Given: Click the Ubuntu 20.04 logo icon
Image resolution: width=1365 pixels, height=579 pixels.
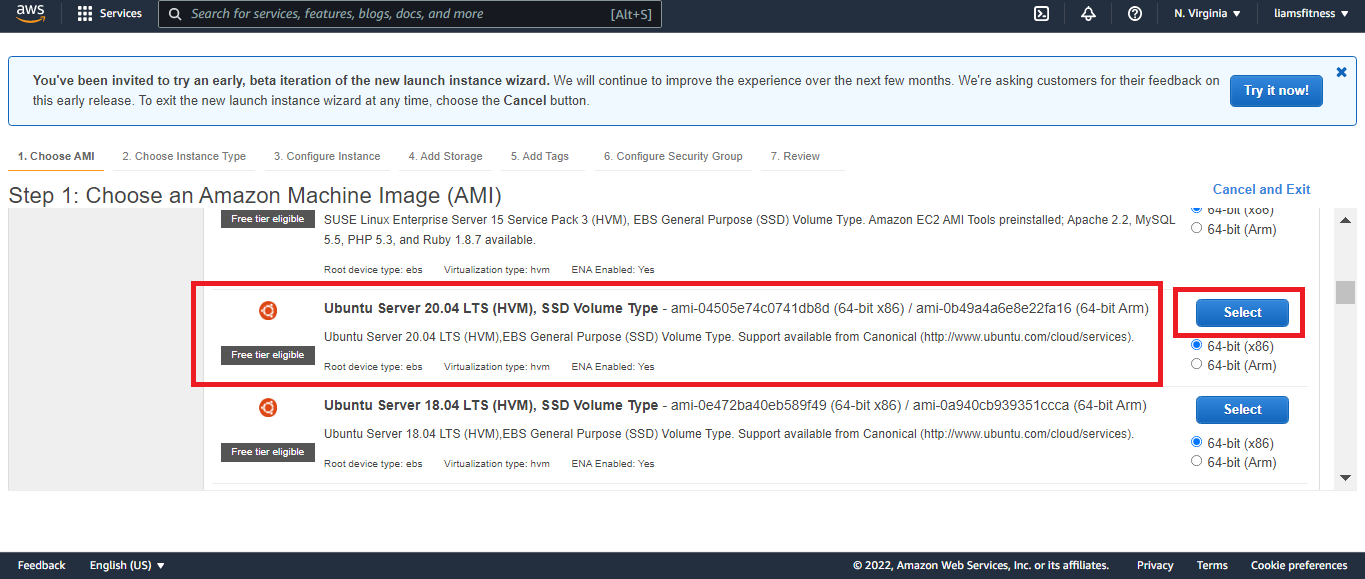Looking at the screenshot, I should (x=267, y=311).
